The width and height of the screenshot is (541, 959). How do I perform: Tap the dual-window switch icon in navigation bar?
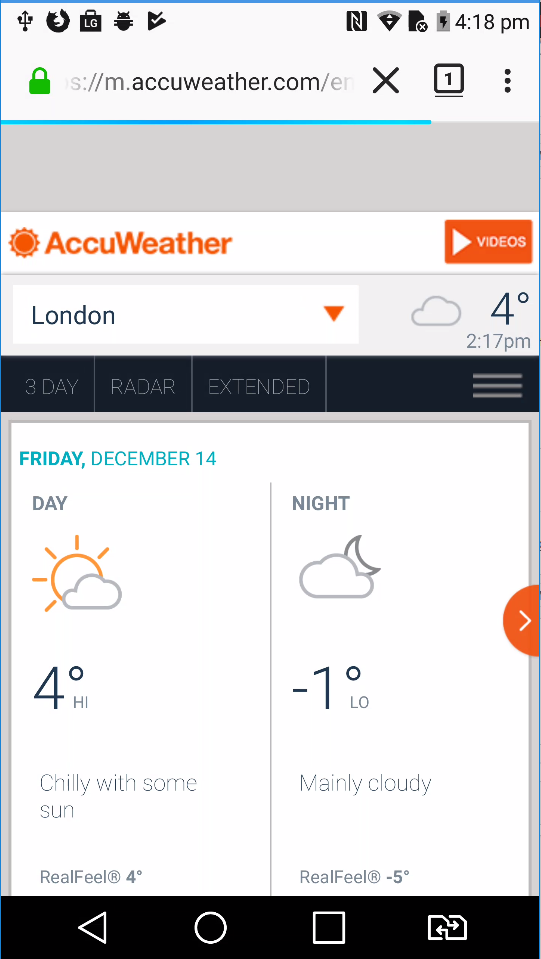447,927
